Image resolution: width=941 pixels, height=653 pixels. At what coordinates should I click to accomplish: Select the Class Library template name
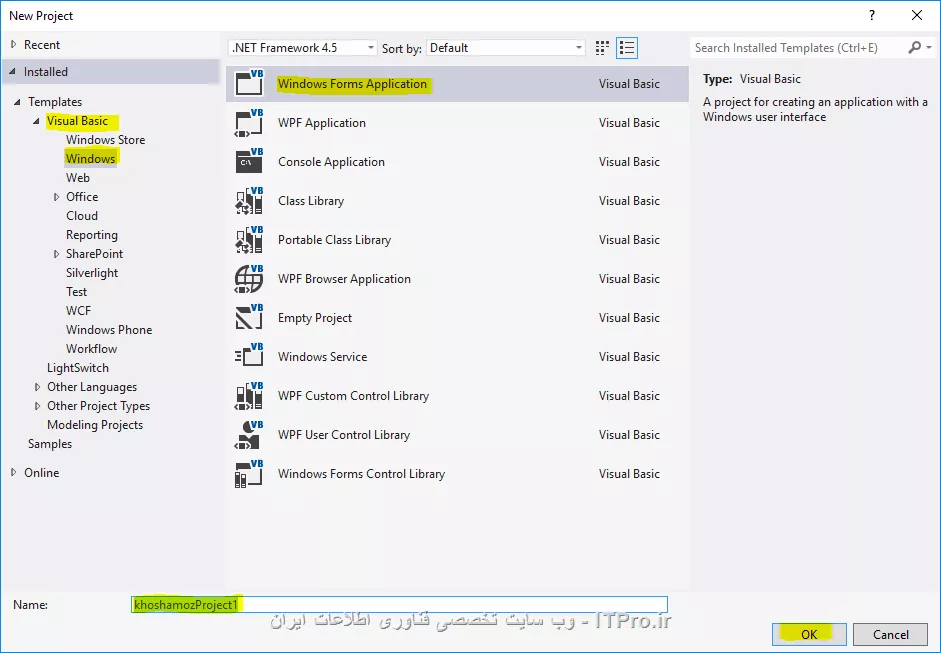tap(311, 200)
